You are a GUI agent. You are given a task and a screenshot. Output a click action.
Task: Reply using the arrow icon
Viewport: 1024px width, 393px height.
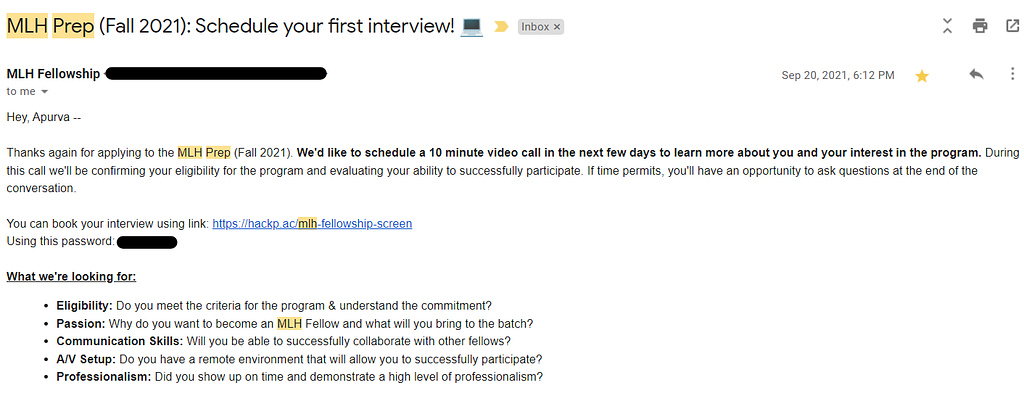tap(976, 74)
